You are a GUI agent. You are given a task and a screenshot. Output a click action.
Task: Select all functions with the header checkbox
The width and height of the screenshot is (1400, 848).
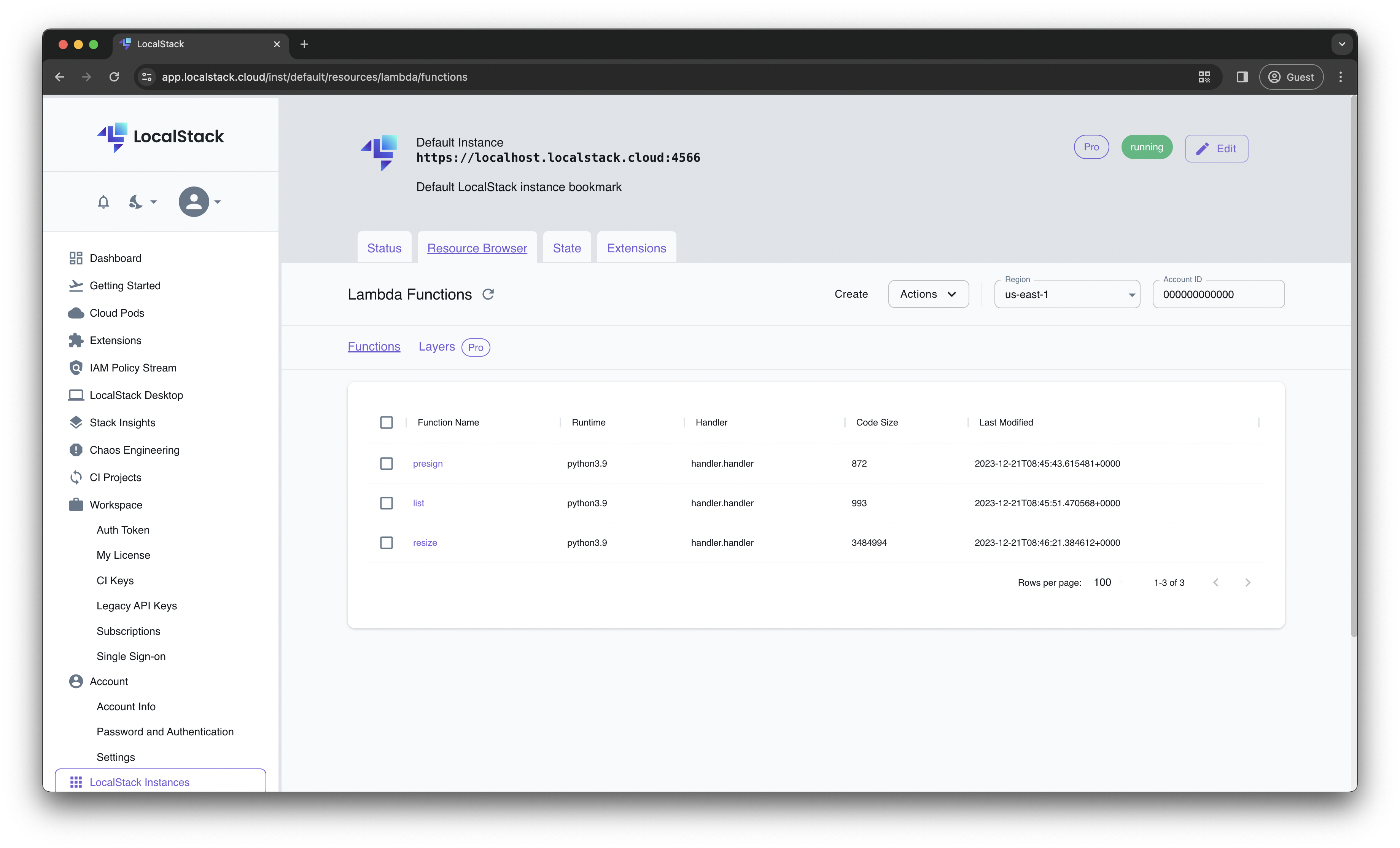click(387, 422)
